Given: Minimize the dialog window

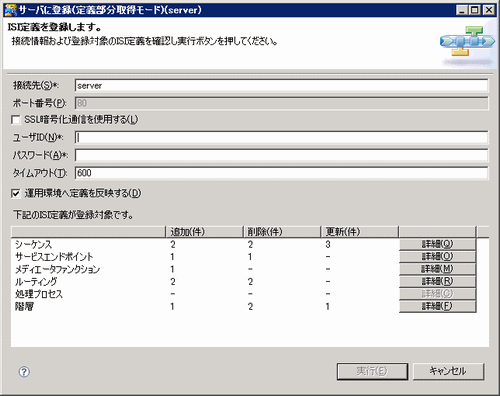Looking at the screenshot, I should tap(462, 10).
